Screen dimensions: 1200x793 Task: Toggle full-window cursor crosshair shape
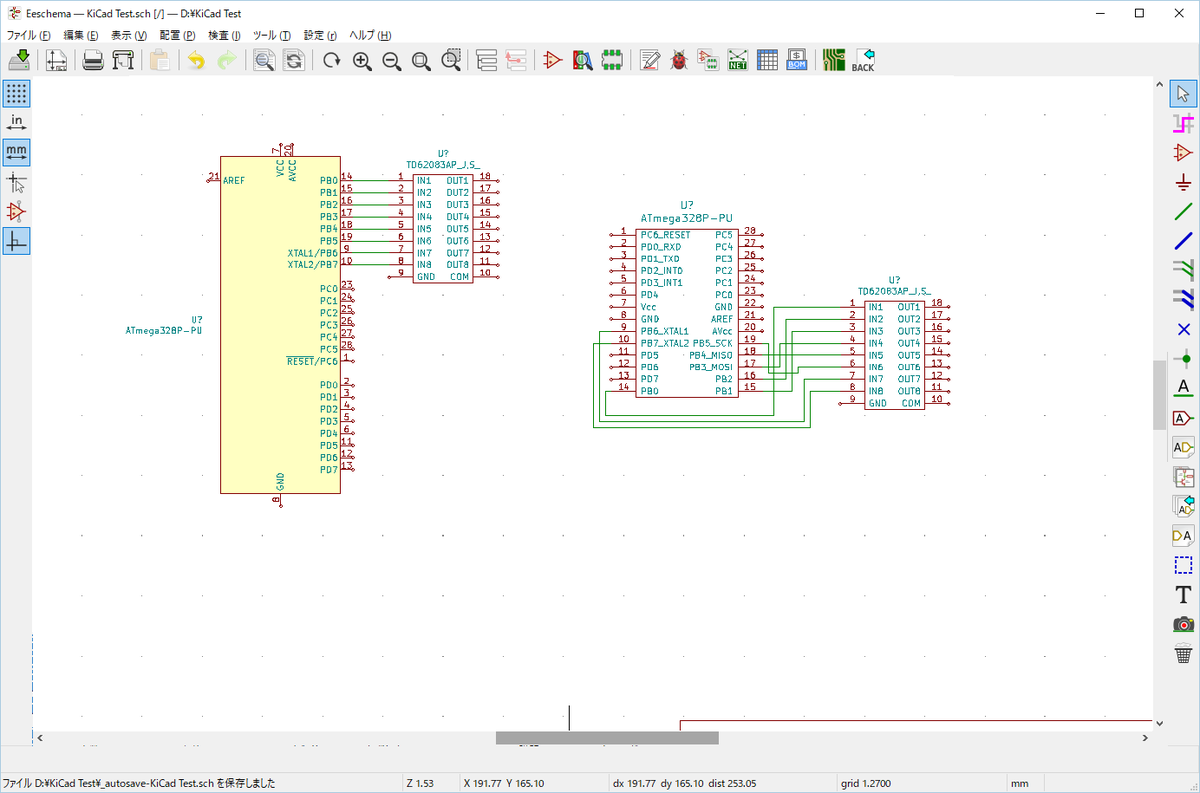(x=16, y=182)
